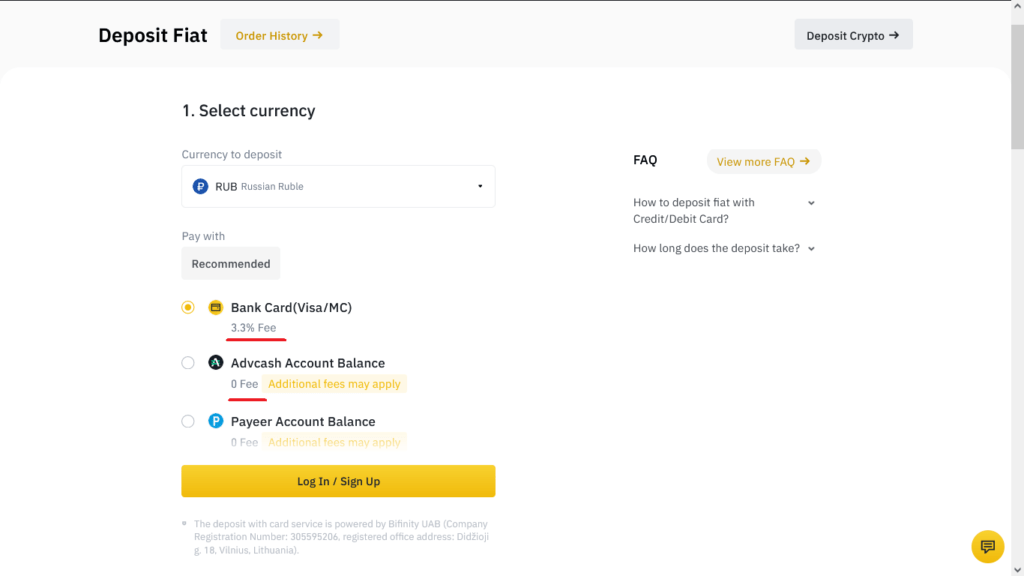Viewport: 1024px width, 576px height.
Task: Click the RUB ruble currency icon
Action: (200, 186)
